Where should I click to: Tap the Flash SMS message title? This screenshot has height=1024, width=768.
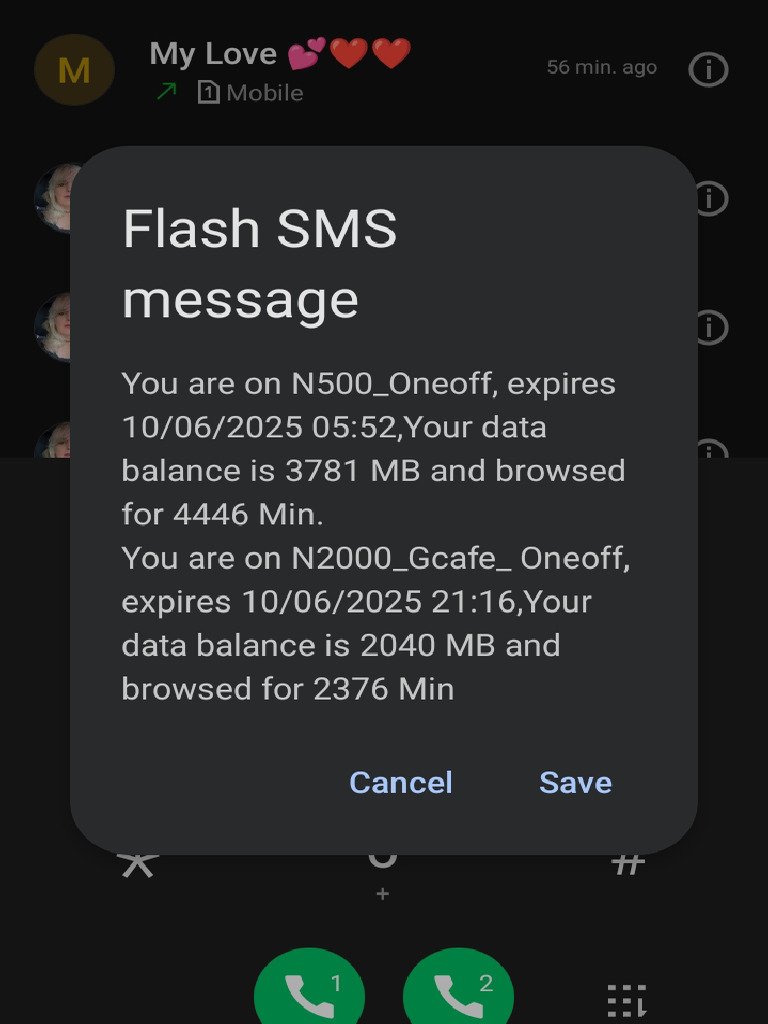click(259, 263)
